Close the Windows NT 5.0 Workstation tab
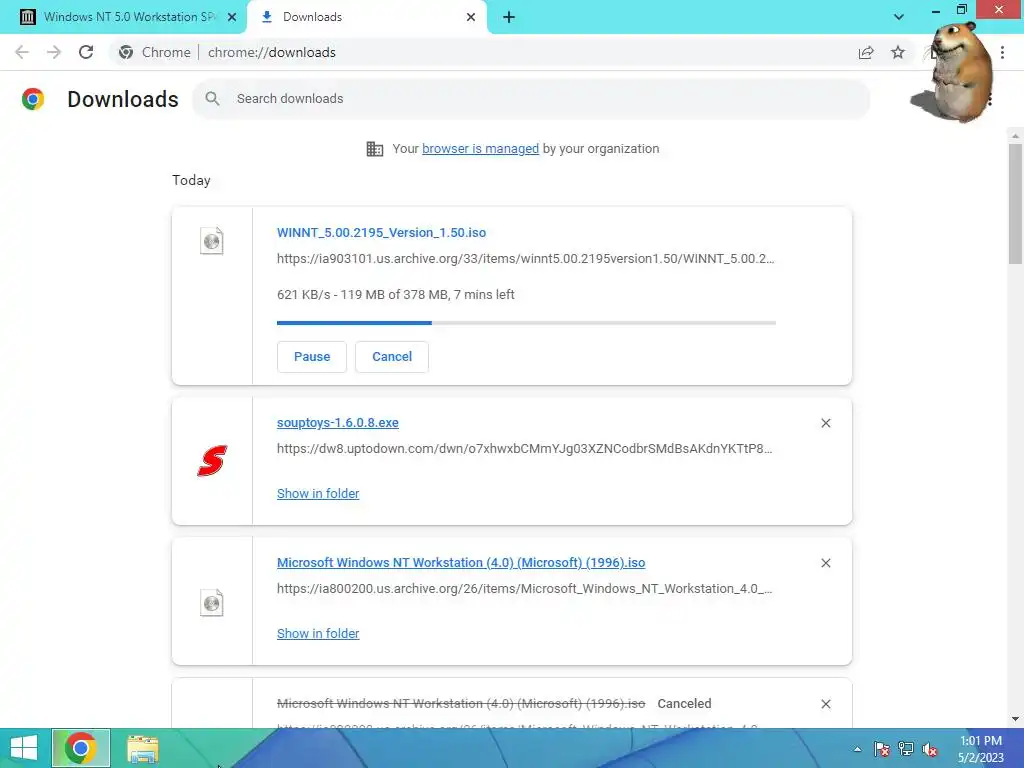 point(232,17)
